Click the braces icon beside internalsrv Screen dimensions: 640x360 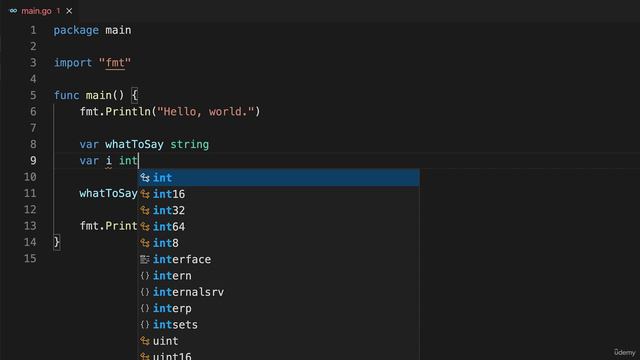[x=145, y=292]
